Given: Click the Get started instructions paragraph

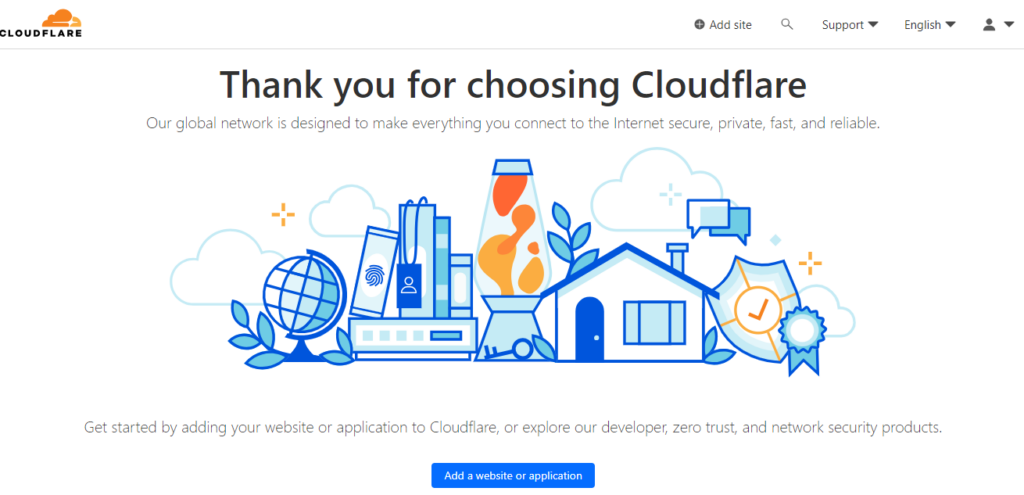Looking at the screenshot, I should point(512,427).
